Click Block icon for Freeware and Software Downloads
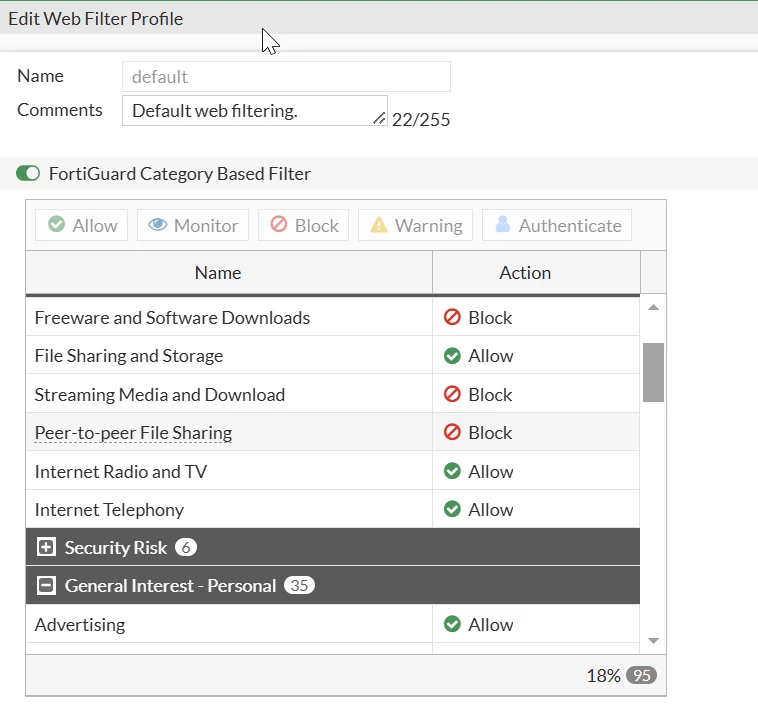Screen dimensions: 758x713 (x=452, y=317)
